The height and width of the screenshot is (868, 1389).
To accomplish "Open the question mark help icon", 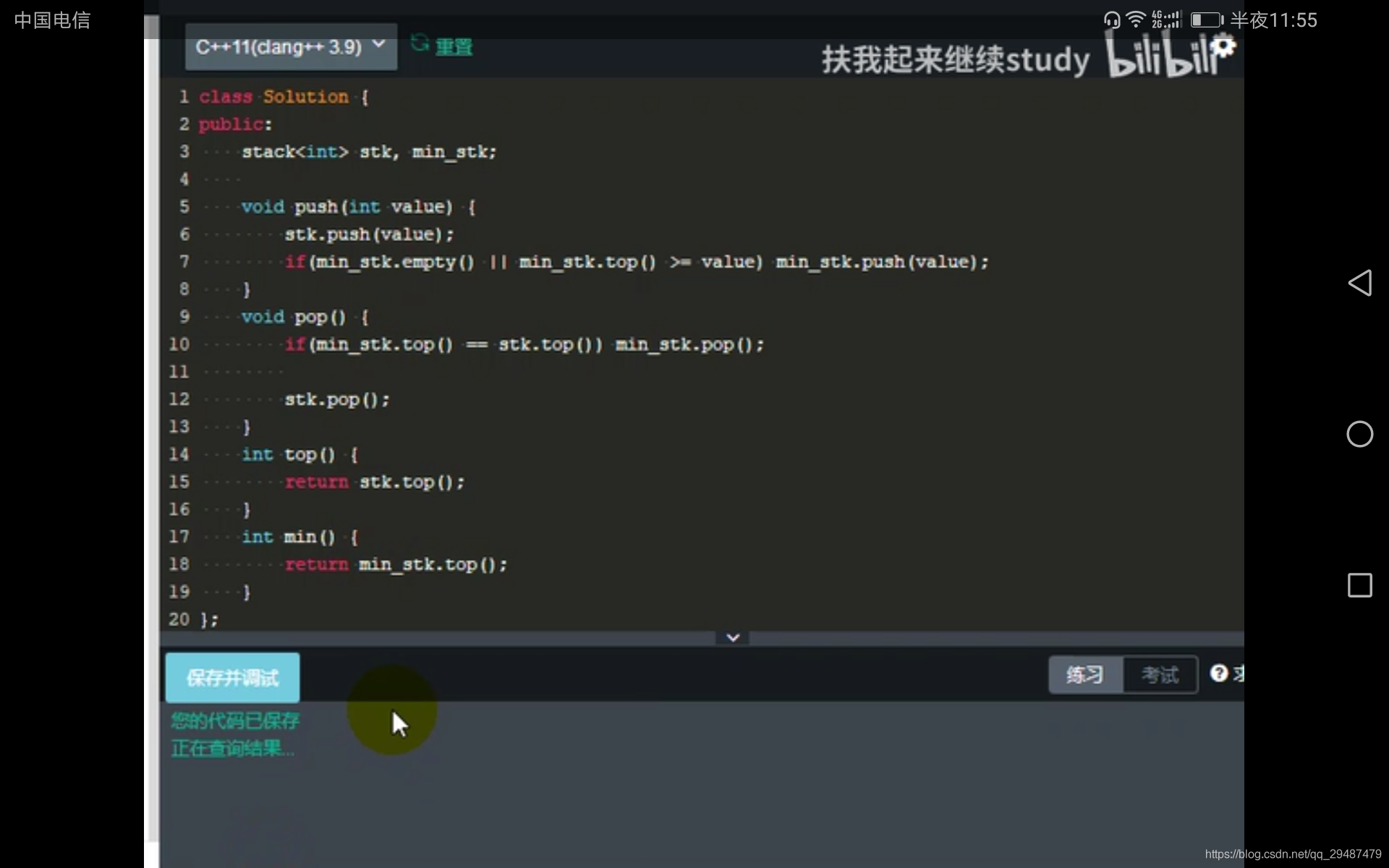I will [1219, 673].
